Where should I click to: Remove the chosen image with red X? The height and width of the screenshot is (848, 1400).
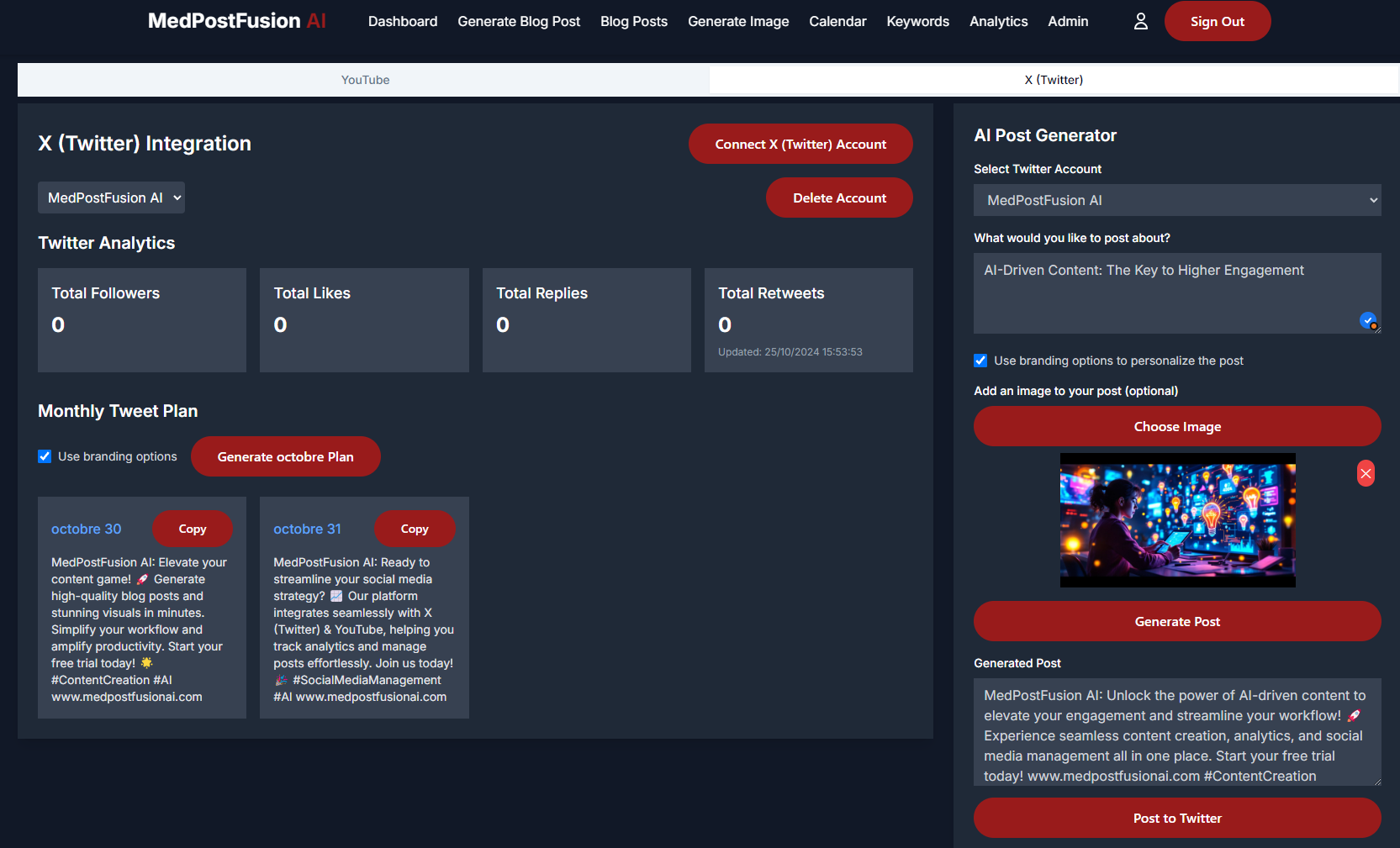point(1366,474)
